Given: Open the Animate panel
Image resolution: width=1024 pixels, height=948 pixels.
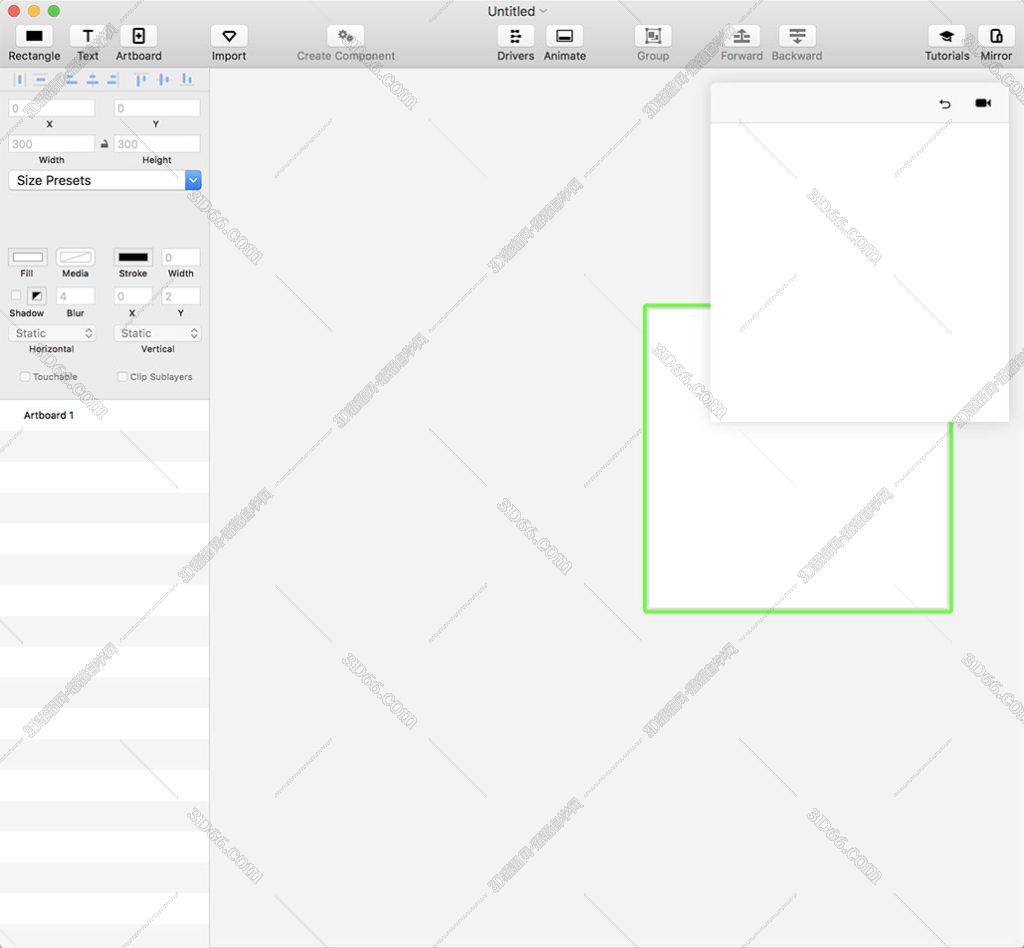Looking at the screenshot, I should tap(564, 37).
